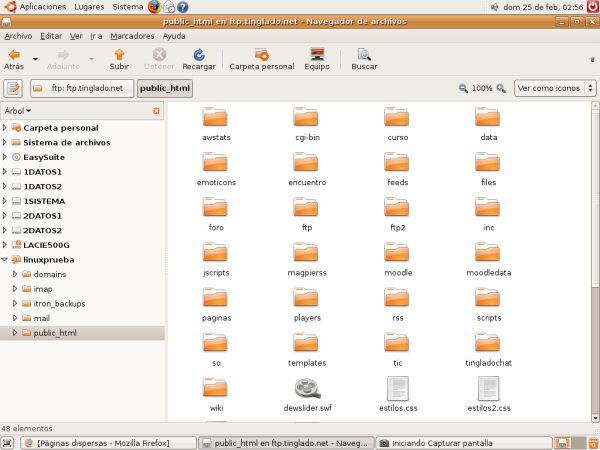The height and width of the screenshot is (450, 600).
Task: Select the emoticons folder icon
Action: click(215, 162)
